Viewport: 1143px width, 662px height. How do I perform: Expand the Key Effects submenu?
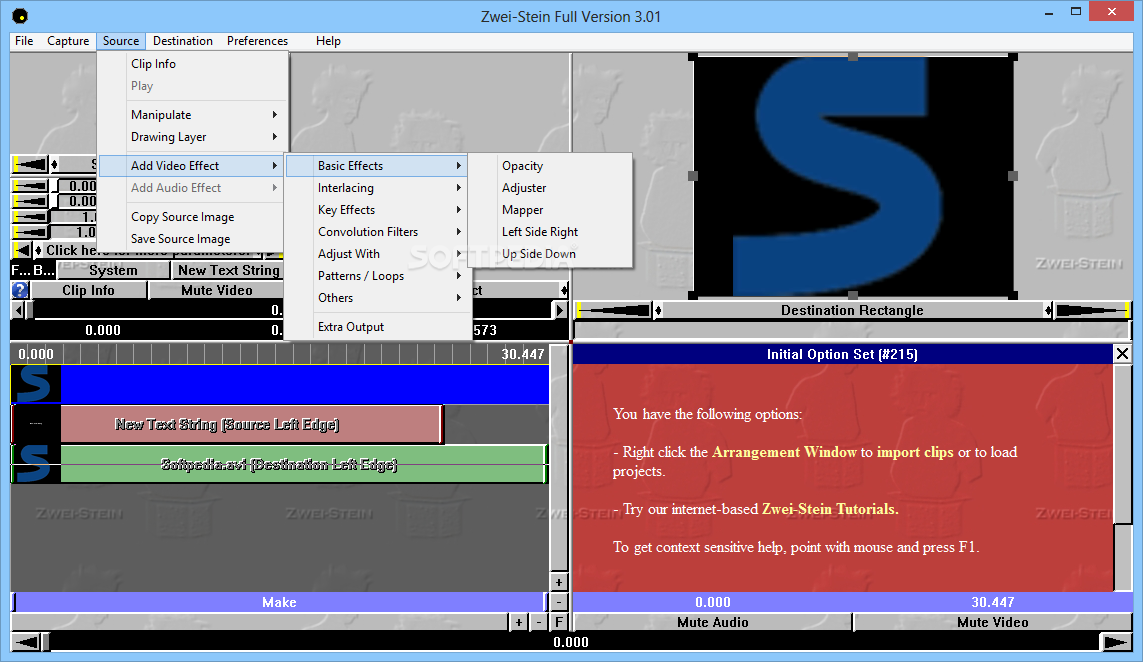[x=377, y=209]
